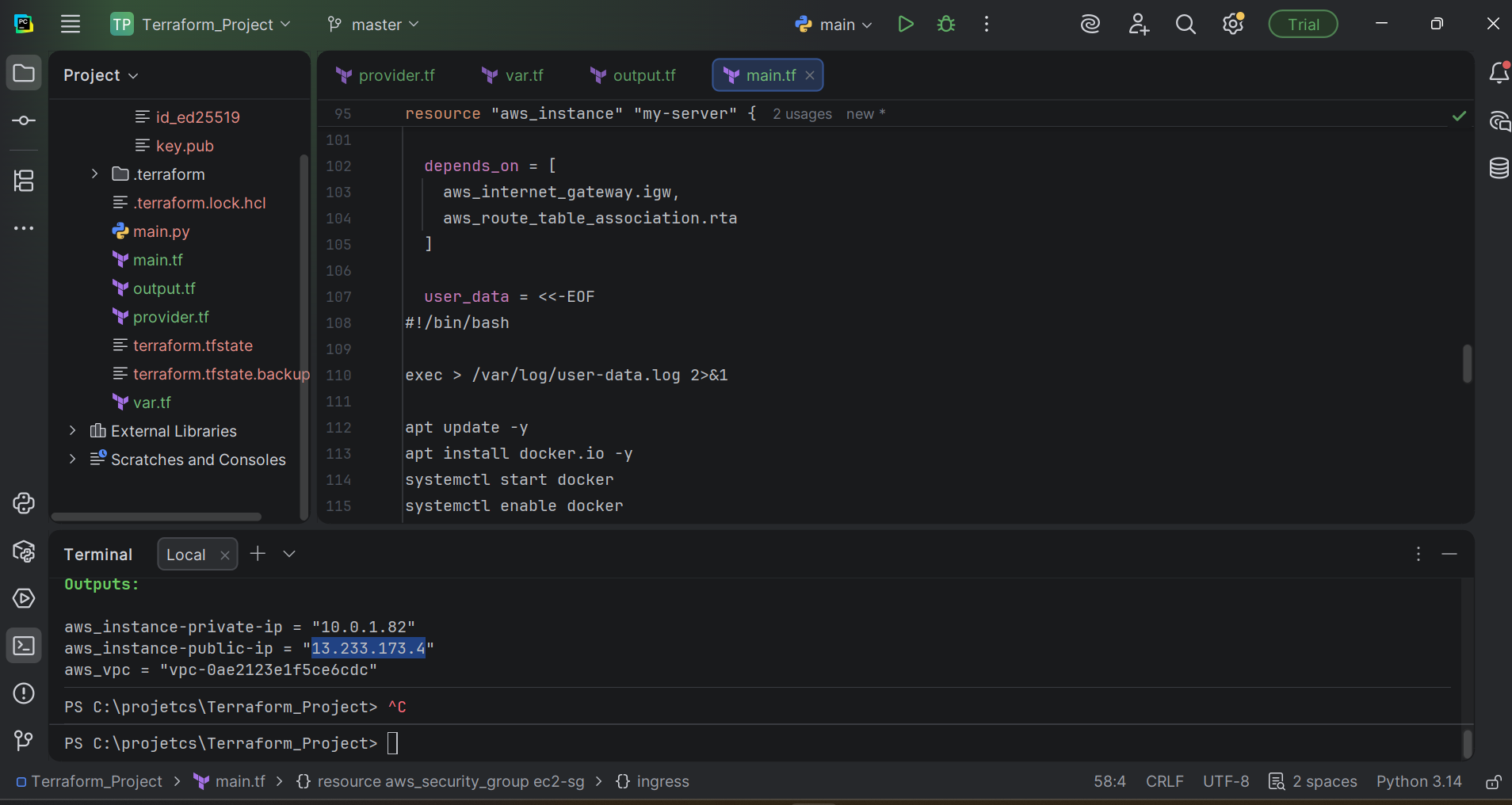Show 2 usages of my-server resource

[x=802, y=114]
